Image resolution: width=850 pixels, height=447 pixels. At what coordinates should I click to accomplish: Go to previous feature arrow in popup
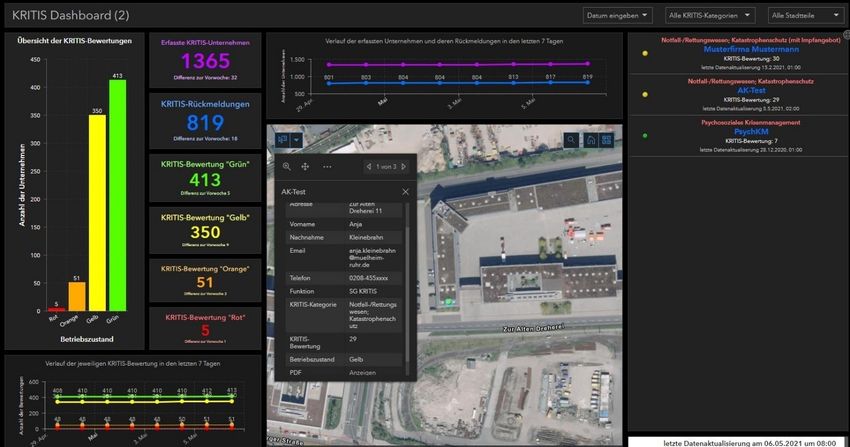click(369, 167)
